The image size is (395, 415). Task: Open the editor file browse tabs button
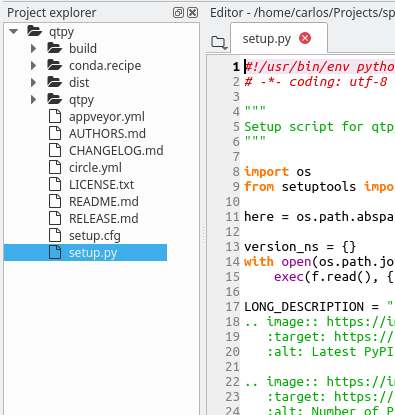(219, 43)
